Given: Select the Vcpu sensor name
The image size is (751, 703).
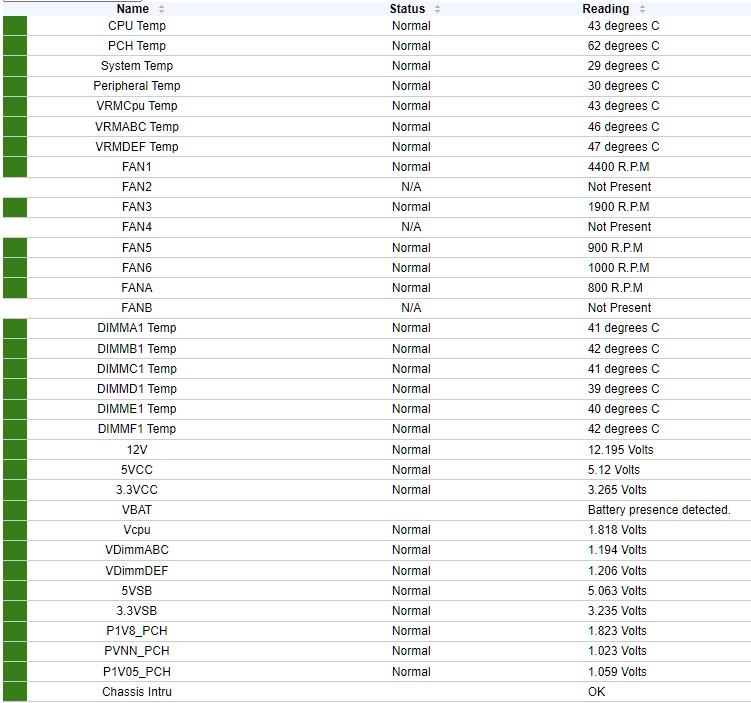Looking at the screenshot, I should coord(137,530).
